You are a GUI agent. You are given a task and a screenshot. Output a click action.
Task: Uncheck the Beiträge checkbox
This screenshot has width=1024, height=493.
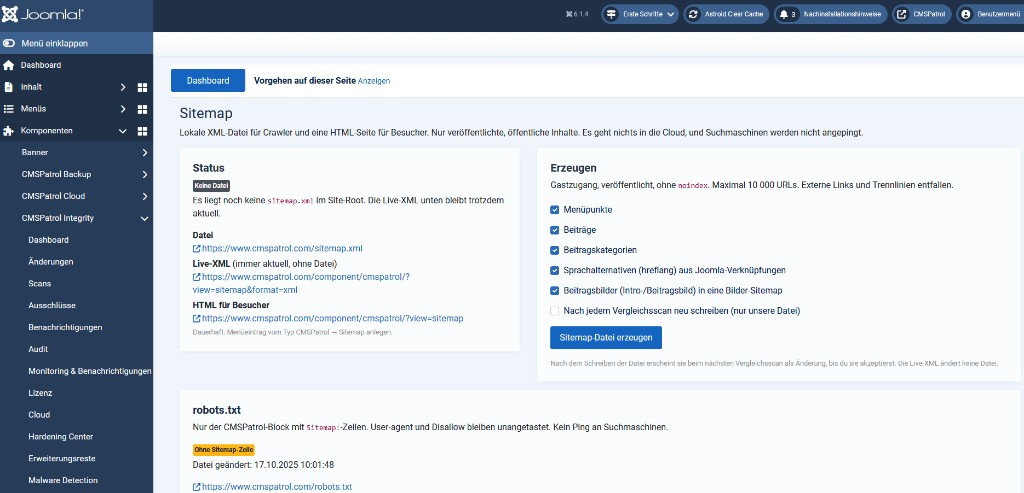click(554, 230)
